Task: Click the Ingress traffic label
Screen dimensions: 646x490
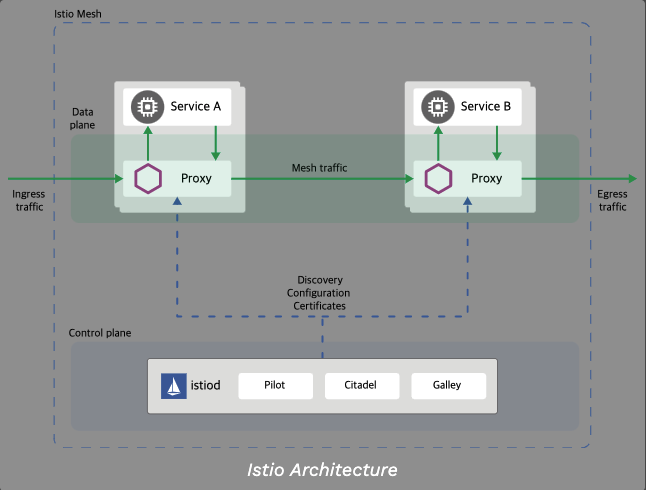Action: pos(28,200)
